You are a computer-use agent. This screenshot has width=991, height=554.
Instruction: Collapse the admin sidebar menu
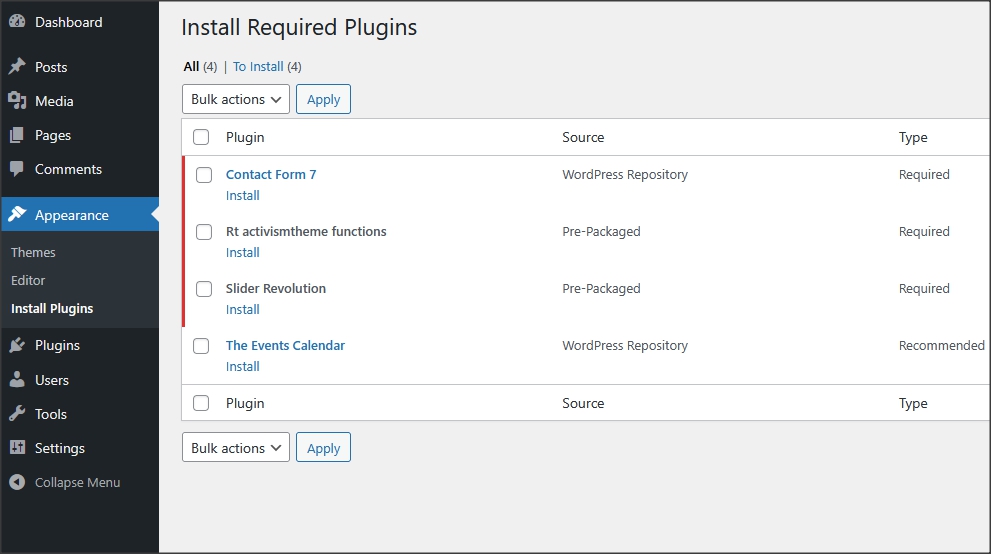click(65, 482)
